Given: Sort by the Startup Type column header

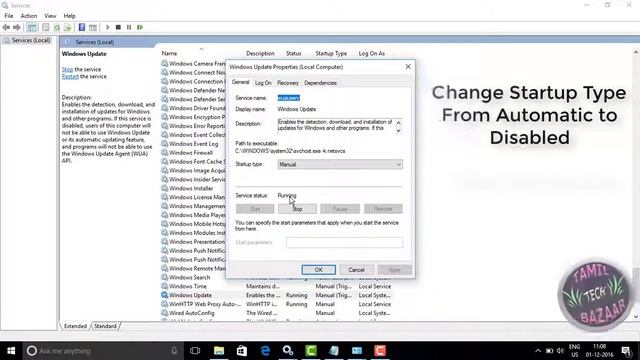Looking at the screenshot, I should [331, 53].
